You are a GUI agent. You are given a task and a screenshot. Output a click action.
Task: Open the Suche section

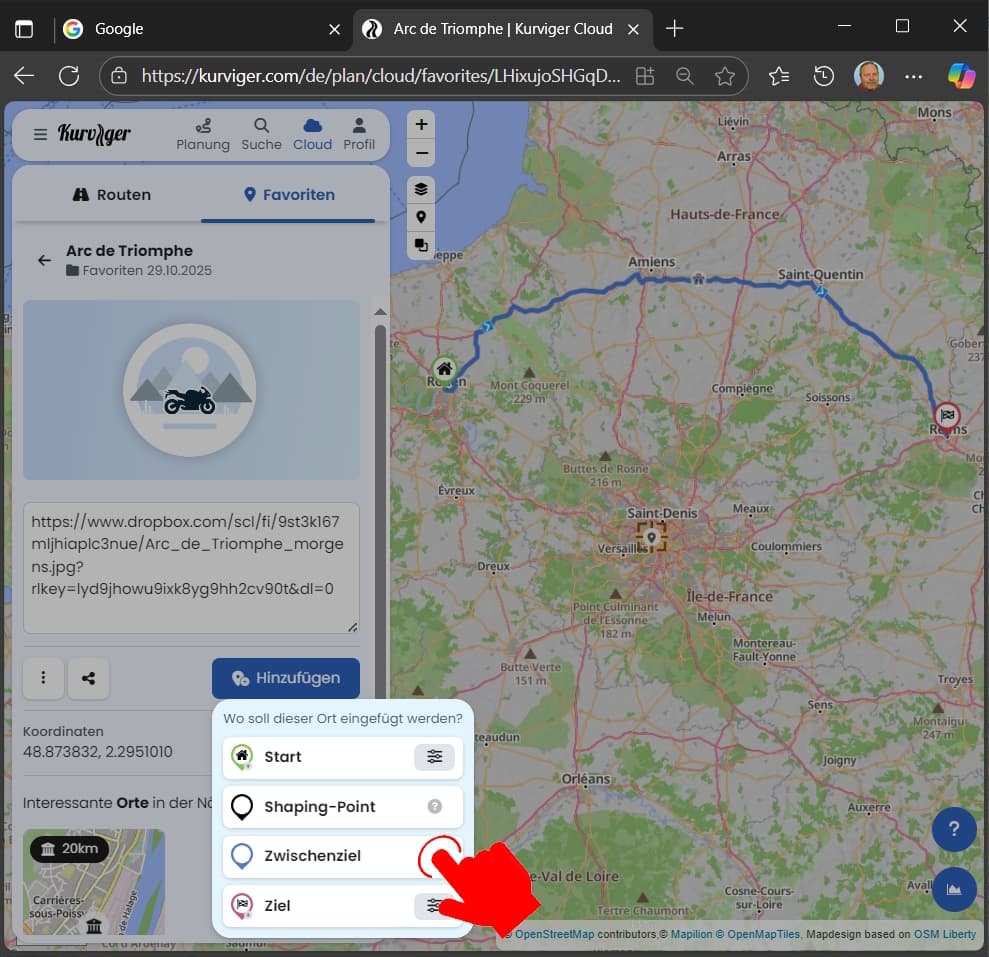261,134
